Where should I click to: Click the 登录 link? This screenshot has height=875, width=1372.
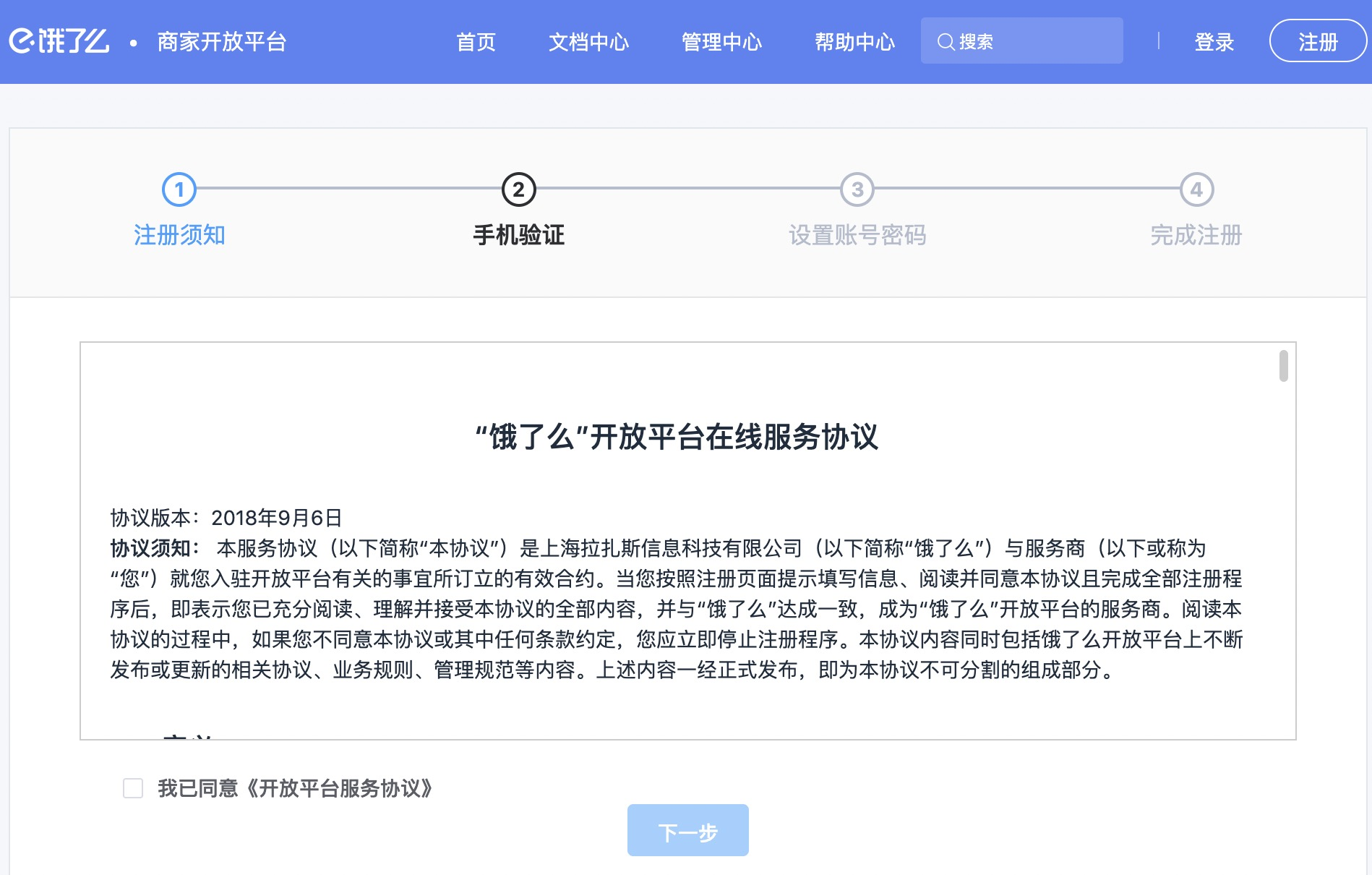click(1214, 42)
